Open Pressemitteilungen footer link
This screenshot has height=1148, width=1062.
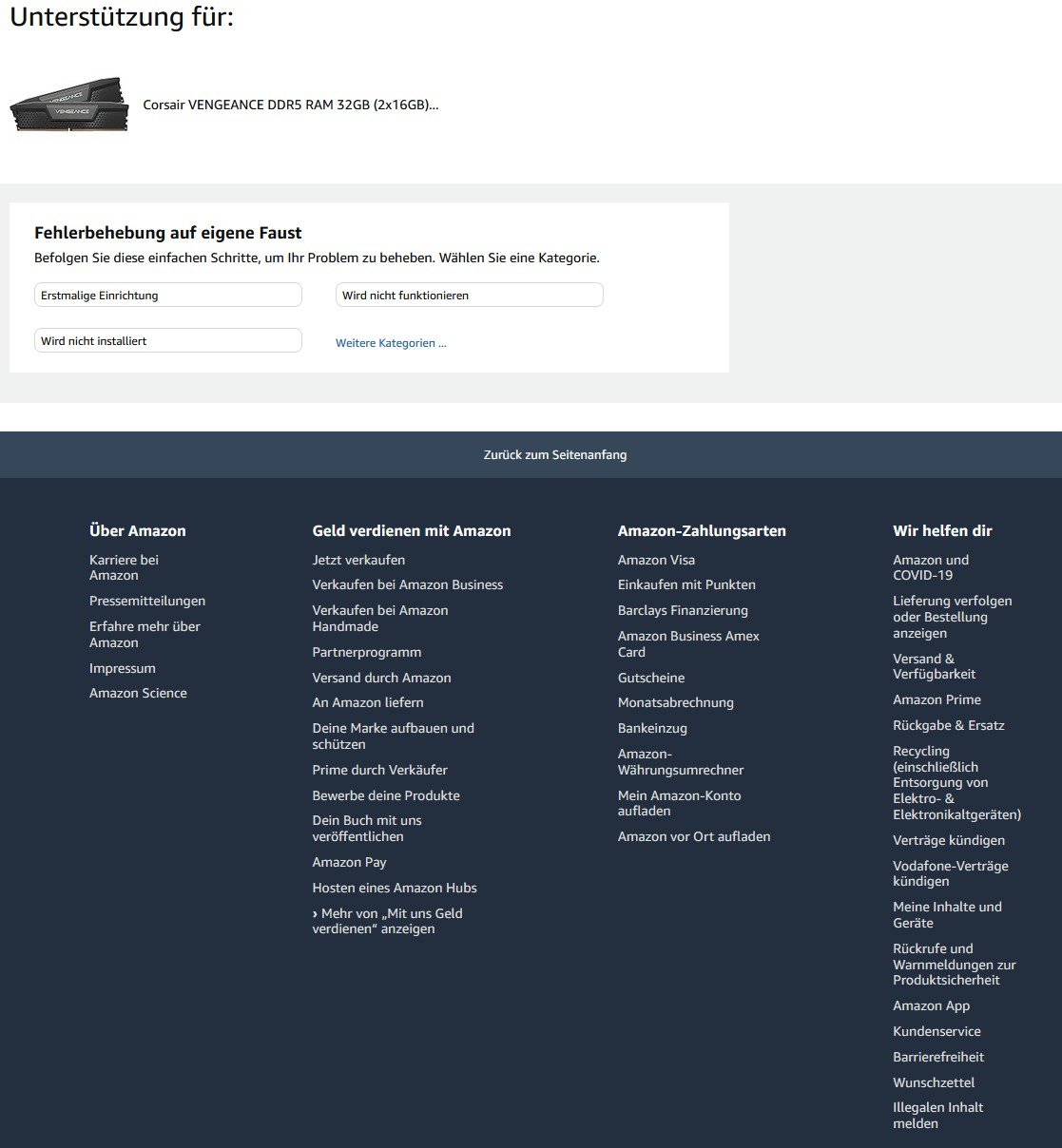pyautogui.click(x=147, y=601)
